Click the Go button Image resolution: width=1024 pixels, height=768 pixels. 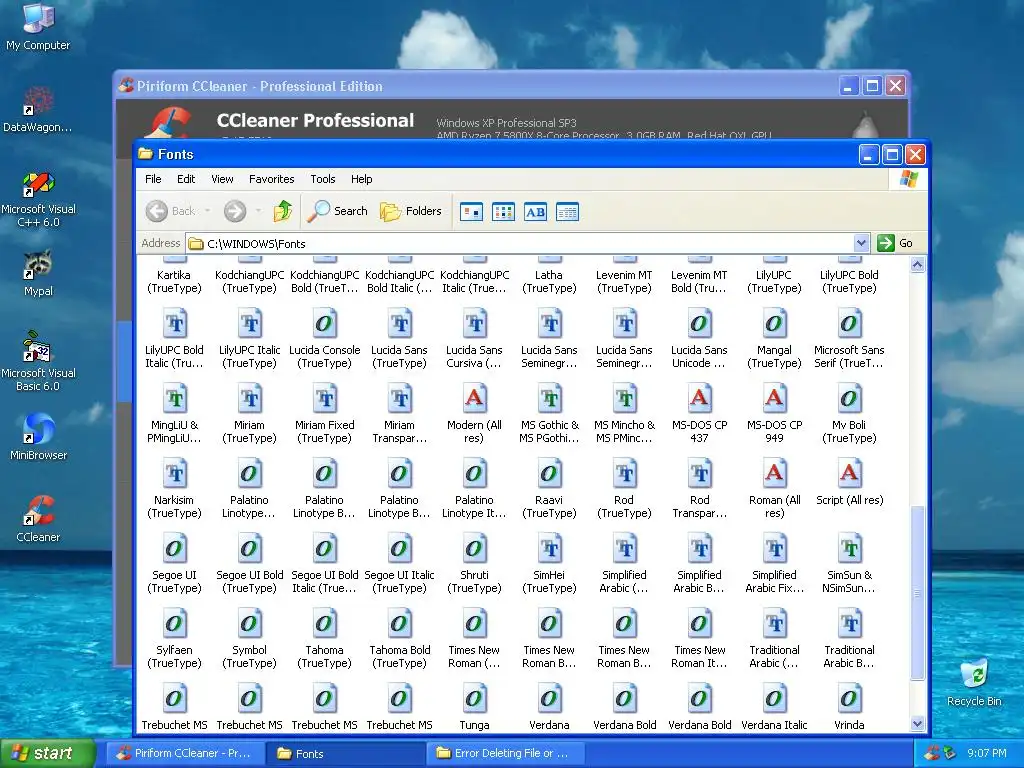click(895, 243)
